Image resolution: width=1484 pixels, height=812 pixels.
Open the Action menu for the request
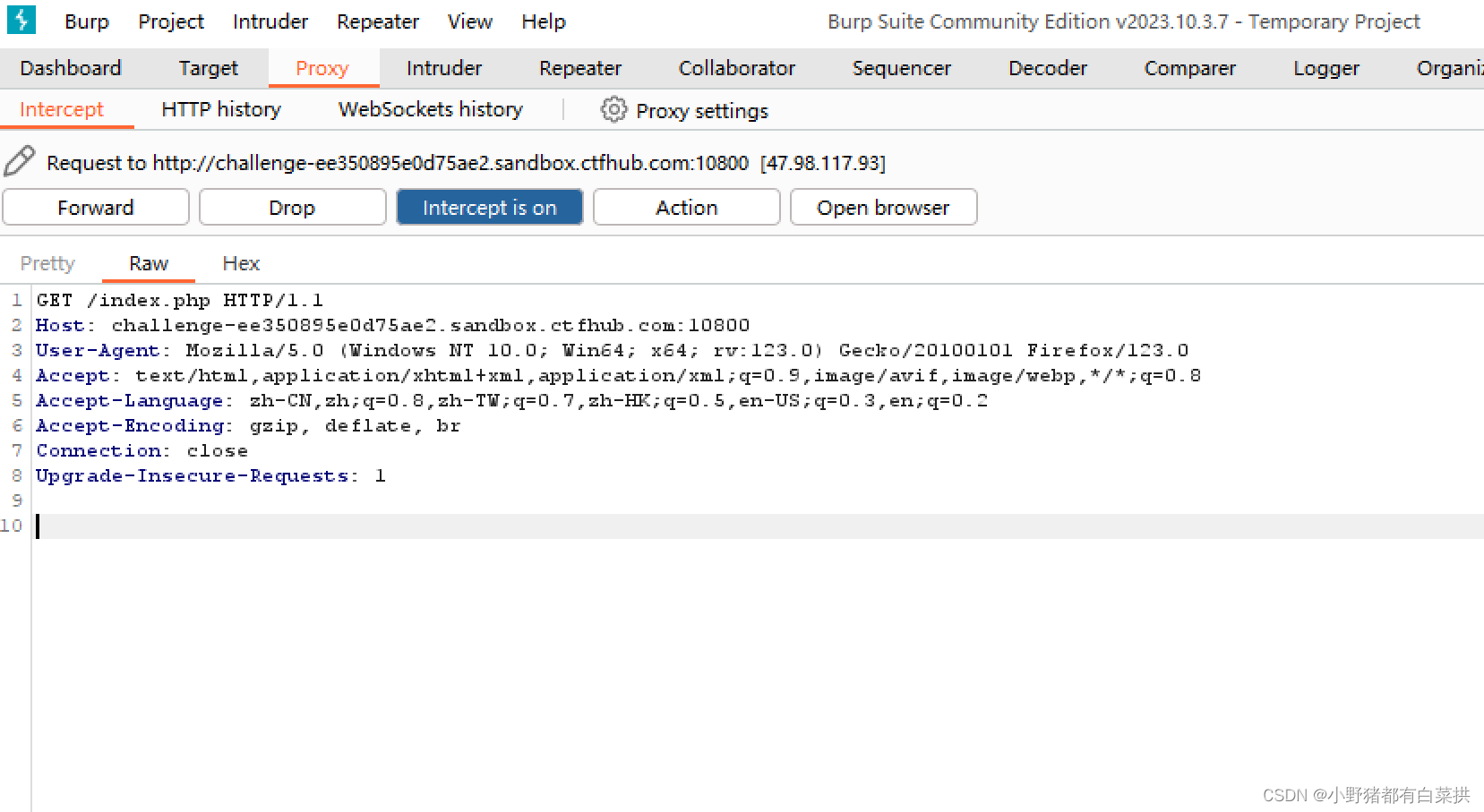point(686,207)
